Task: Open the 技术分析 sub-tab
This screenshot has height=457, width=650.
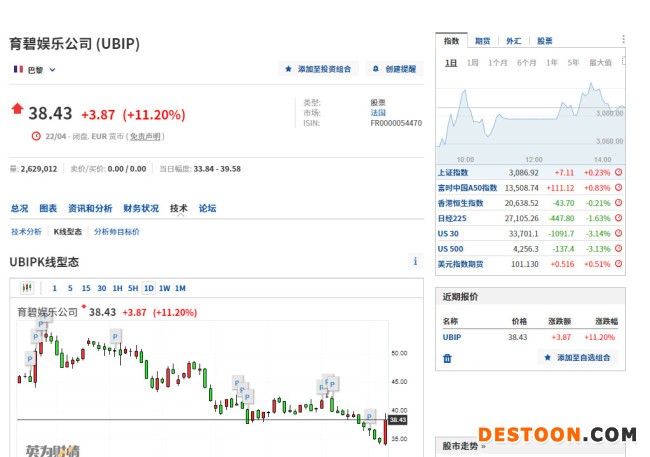Action: pyautogui.click(x=26, y=231)
